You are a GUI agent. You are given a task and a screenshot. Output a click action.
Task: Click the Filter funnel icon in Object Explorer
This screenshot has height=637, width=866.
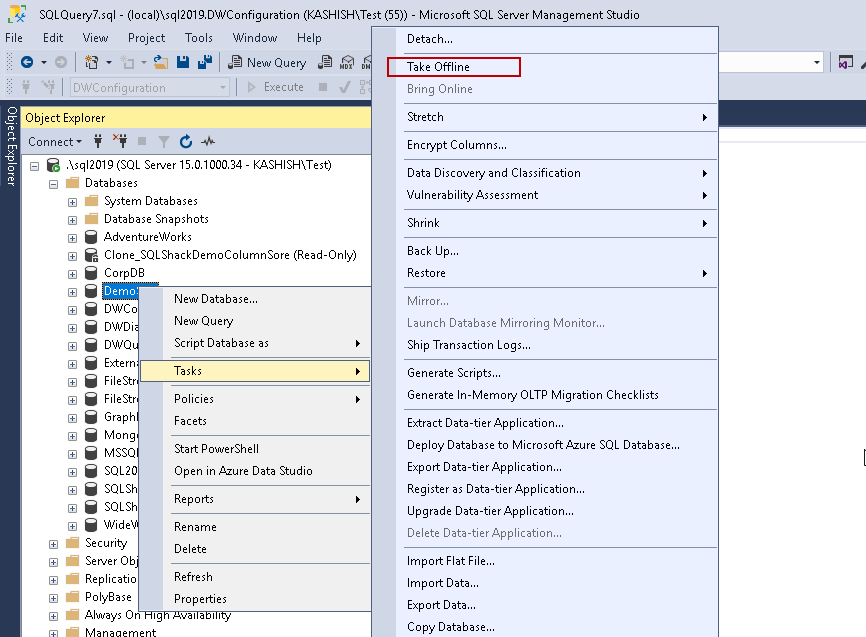163,142
